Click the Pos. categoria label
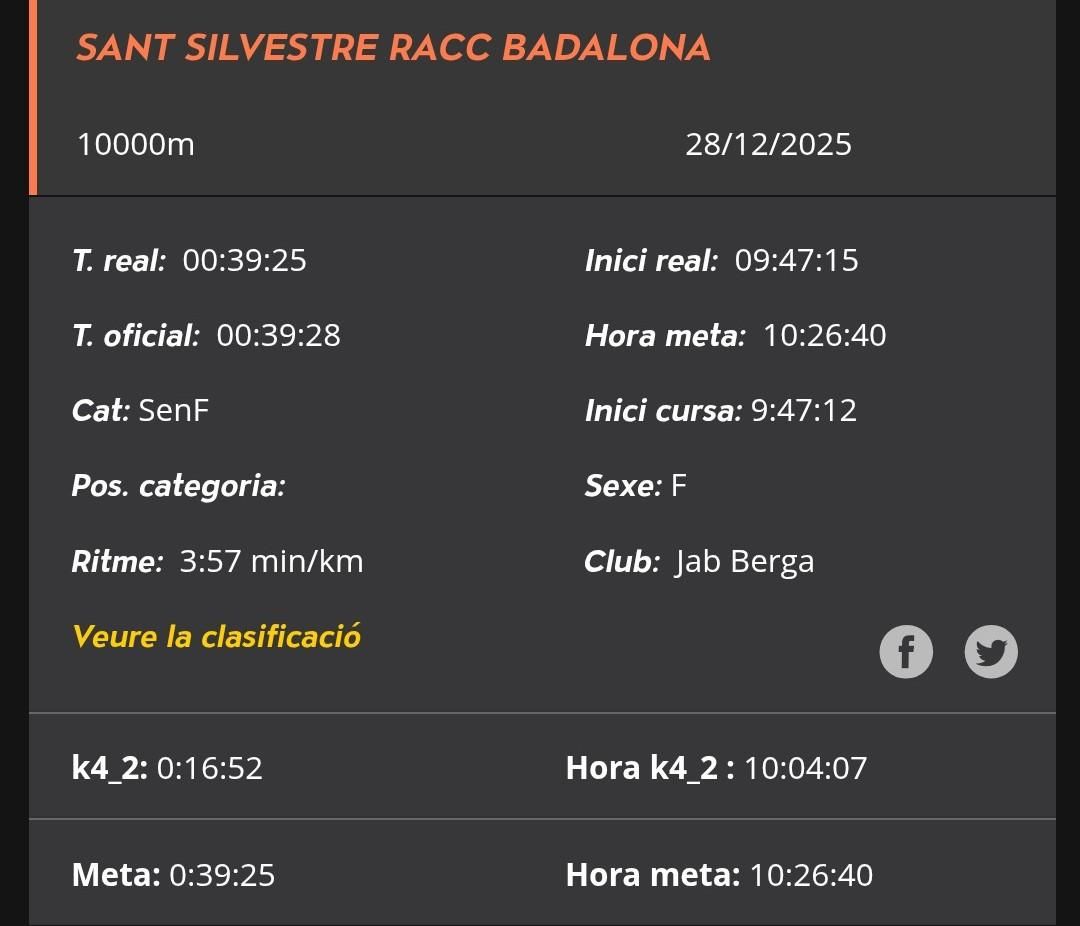 tap(179, 486)
